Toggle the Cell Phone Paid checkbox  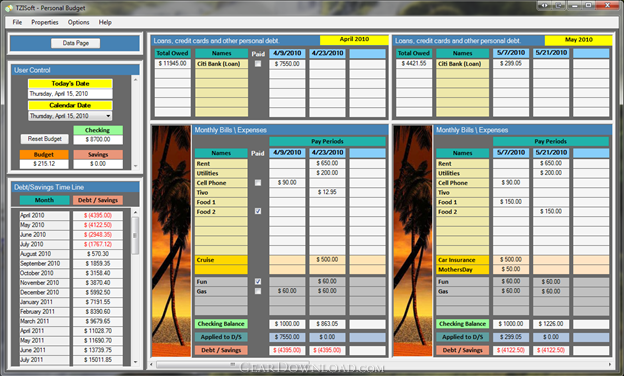coord(258,183)
